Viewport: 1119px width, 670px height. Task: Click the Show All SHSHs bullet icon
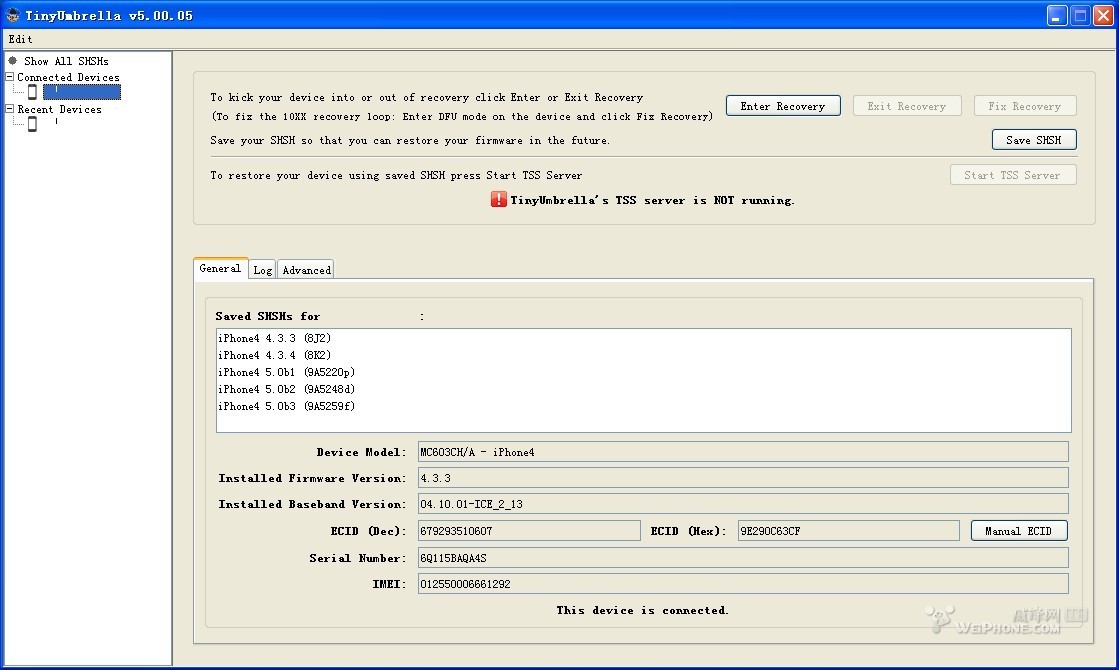click(x=12, y=61)
